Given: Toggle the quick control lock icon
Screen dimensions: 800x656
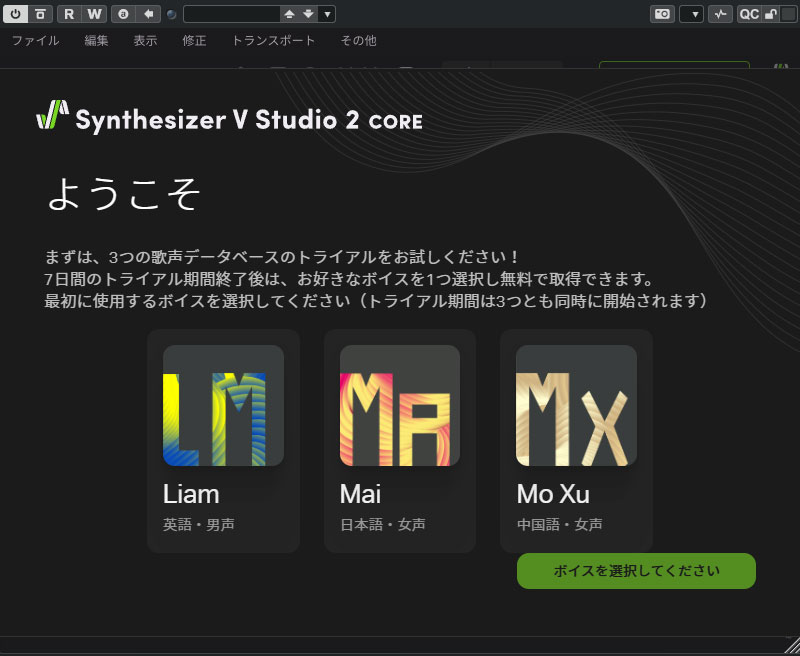Looking at the screenshot, I should (770, 14).
